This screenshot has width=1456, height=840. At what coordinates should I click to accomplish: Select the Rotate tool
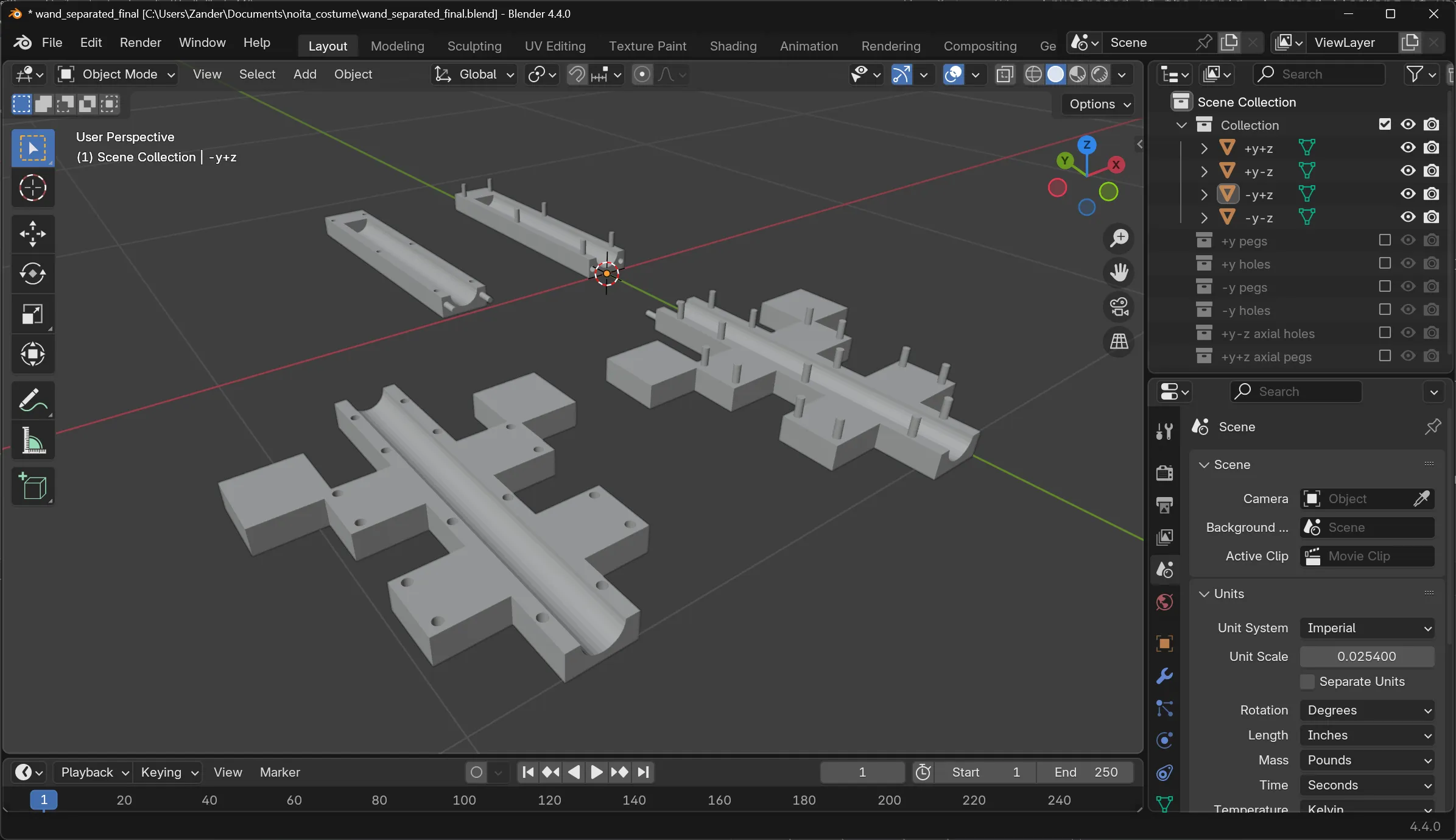pyautogui.click(x=32, y=274)
